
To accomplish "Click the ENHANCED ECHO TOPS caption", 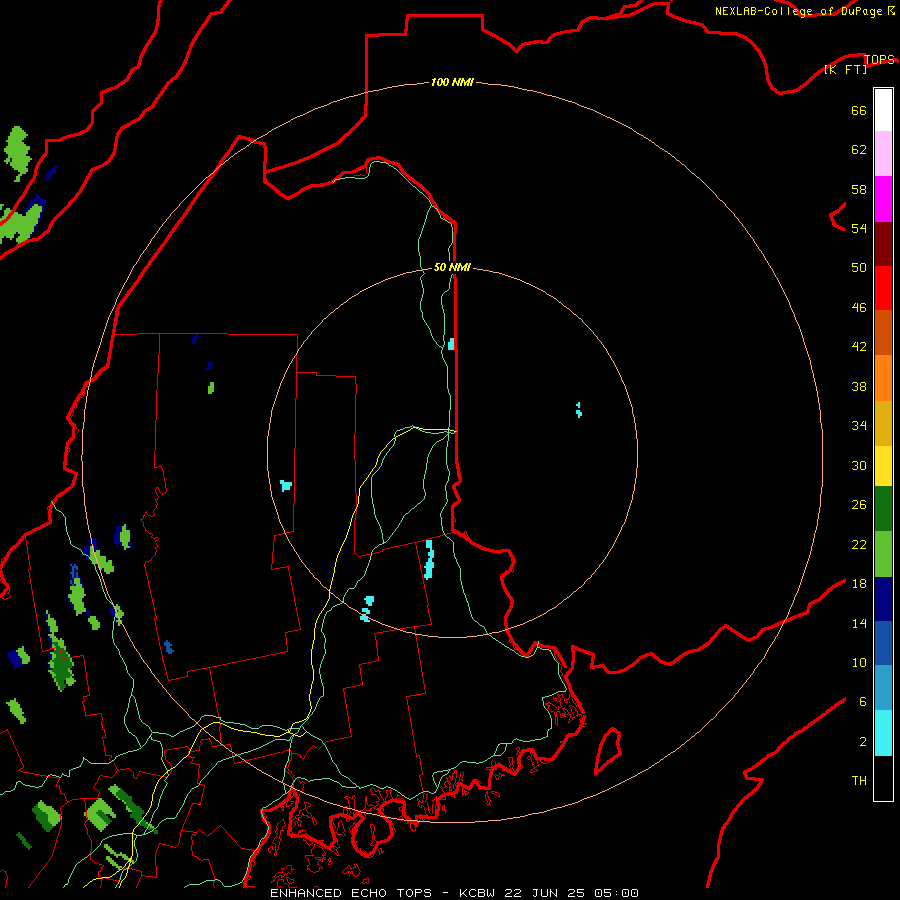I will point(351,893).
